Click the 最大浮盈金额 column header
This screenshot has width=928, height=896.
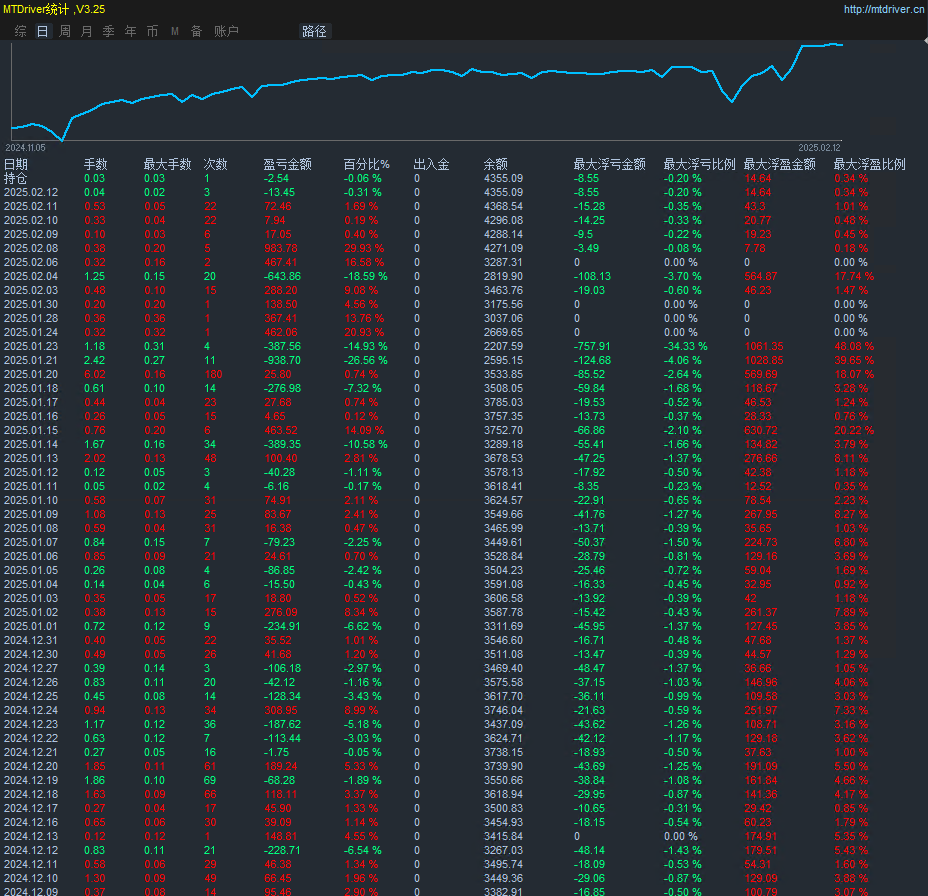coord(779,165)
